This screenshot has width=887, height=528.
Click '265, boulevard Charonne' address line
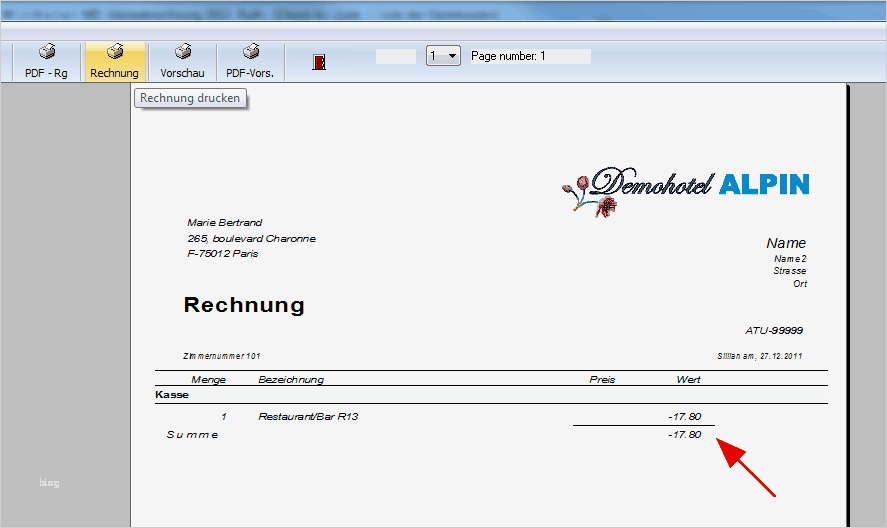click(251, 238)
